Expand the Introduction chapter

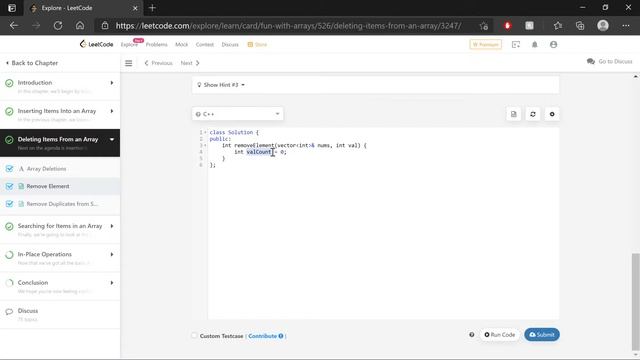[x=112, y=83]
